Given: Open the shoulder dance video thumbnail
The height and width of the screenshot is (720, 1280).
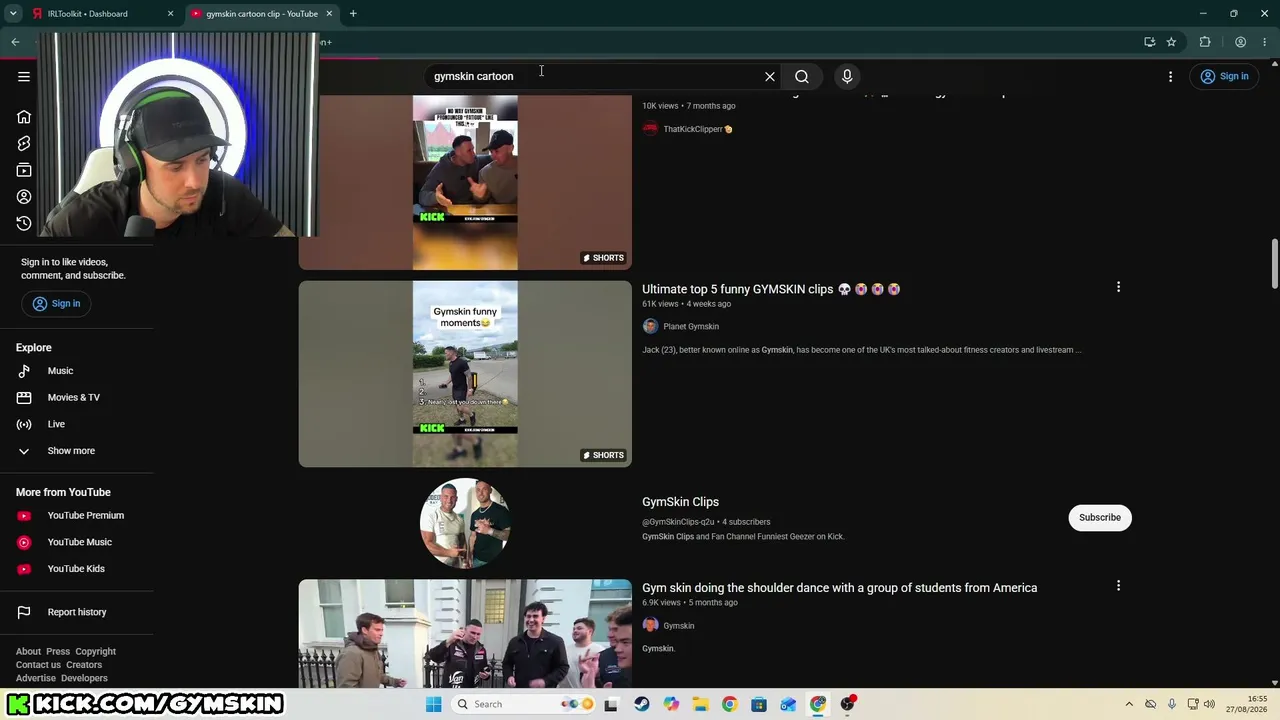Looking at the screenshot, I should pos(465,634).
